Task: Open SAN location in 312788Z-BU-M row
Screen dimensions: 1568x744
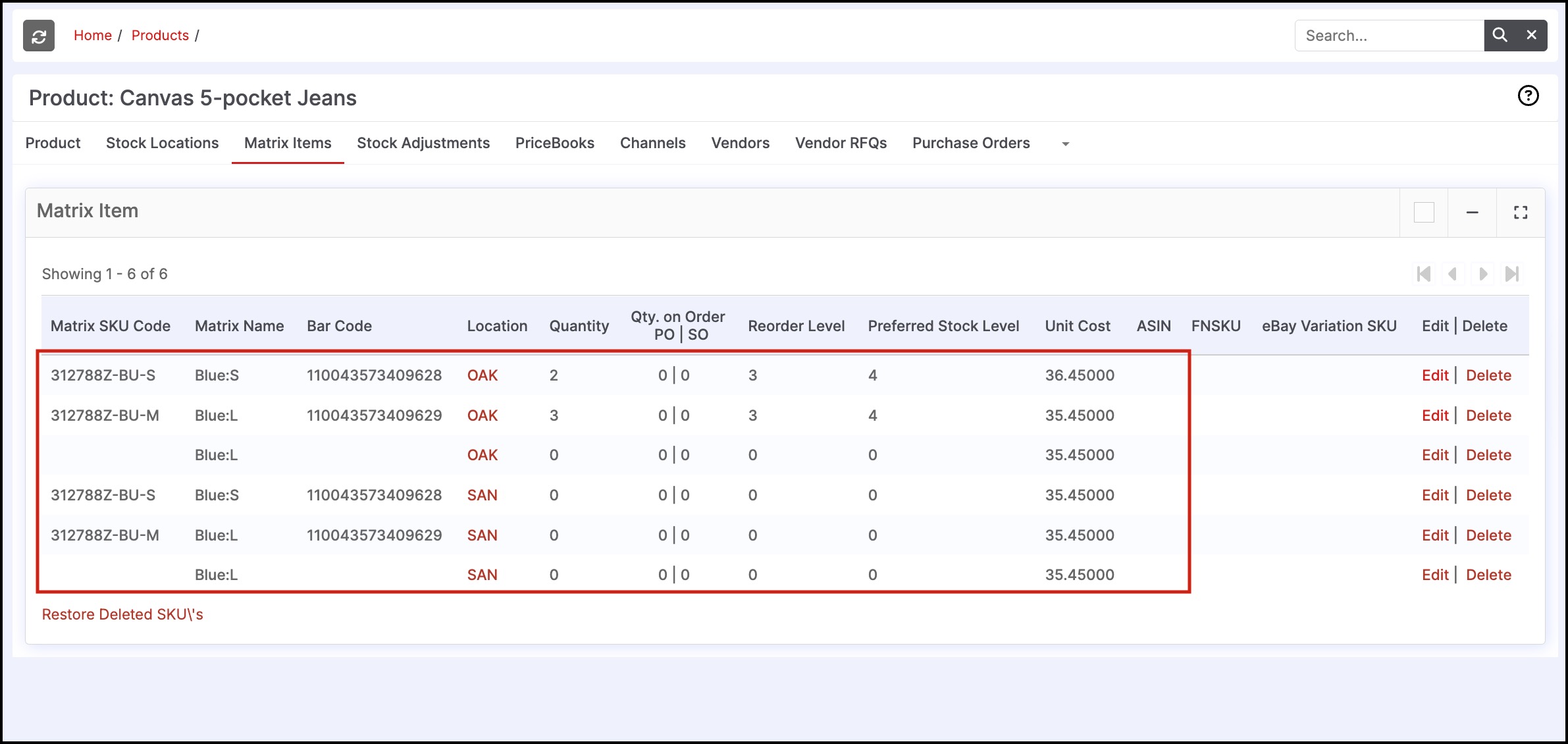Action: [483, 535]
